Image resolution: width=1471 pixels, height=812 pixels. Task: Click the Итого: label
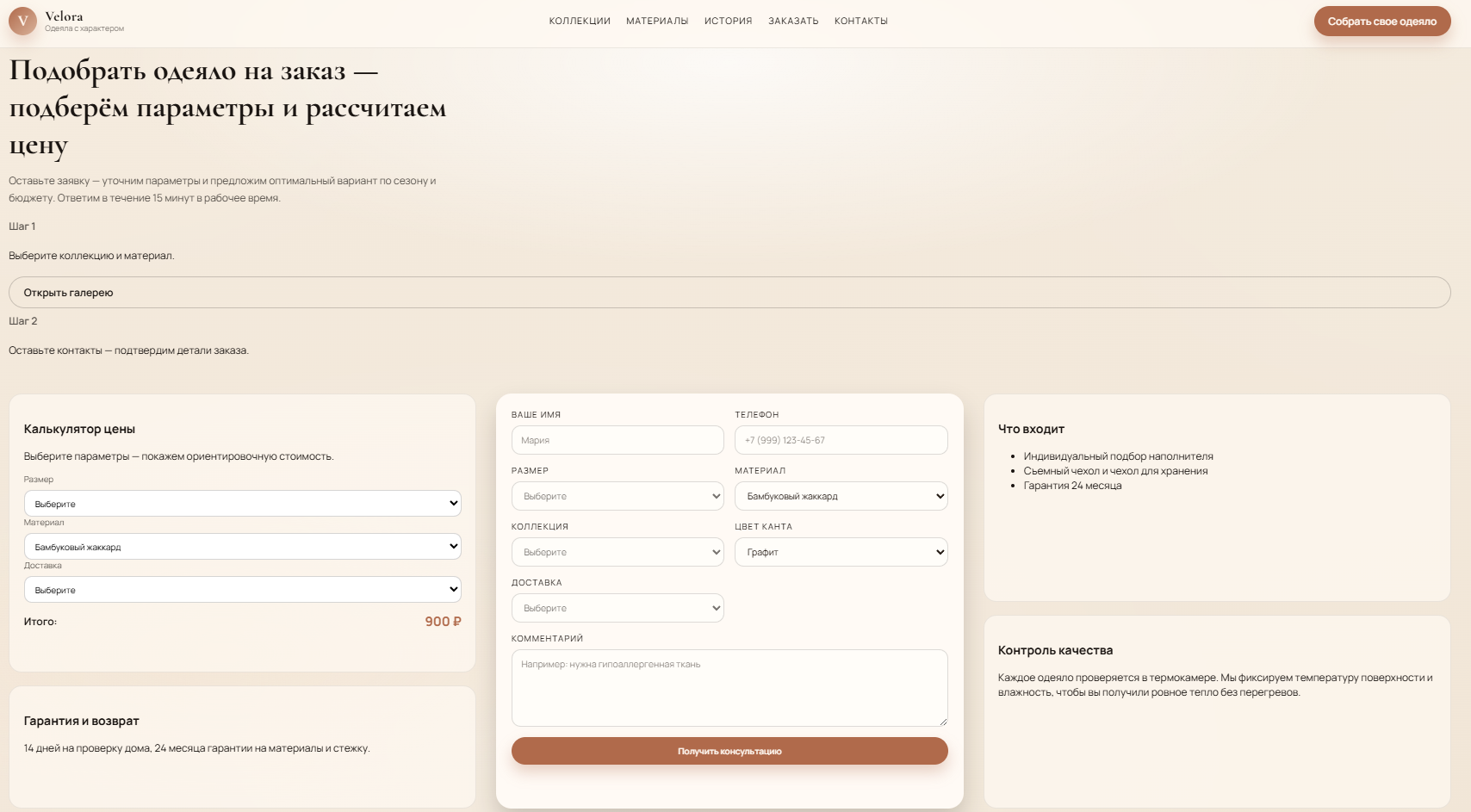[40, 622]
